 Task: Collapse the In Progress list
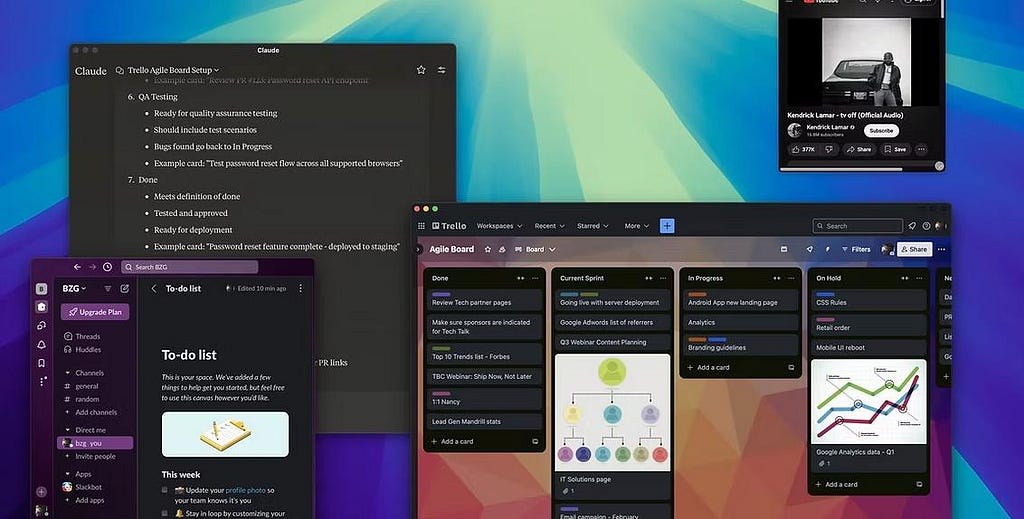pyautogui.click(x=776, y=278)
